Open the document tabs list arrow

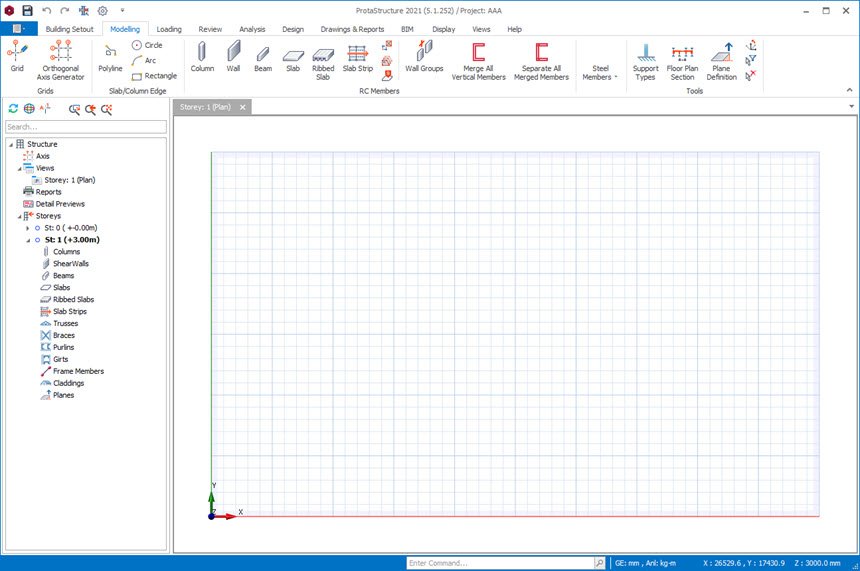coord(851,106)
